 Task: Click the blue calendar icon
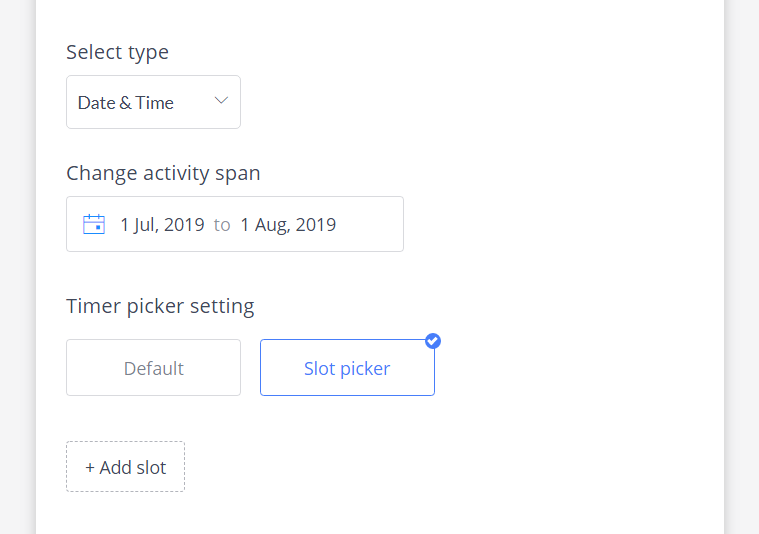pyautogui.click(x=94, y=224)
